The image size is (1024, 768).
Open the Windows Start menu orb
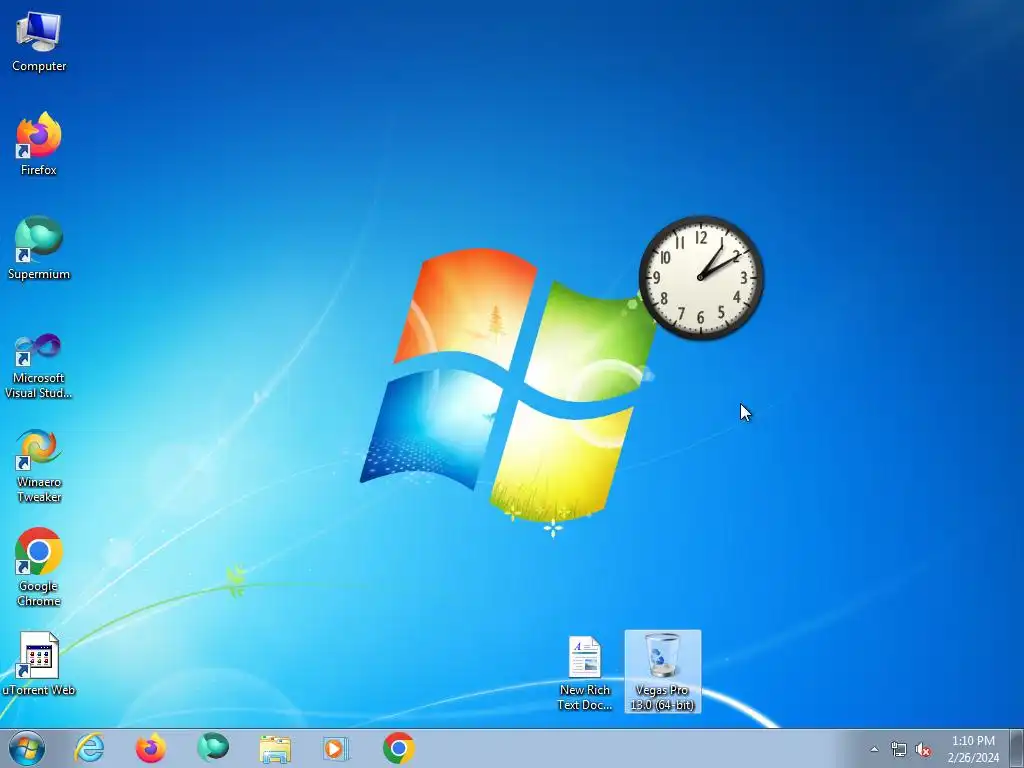point(27,748)
